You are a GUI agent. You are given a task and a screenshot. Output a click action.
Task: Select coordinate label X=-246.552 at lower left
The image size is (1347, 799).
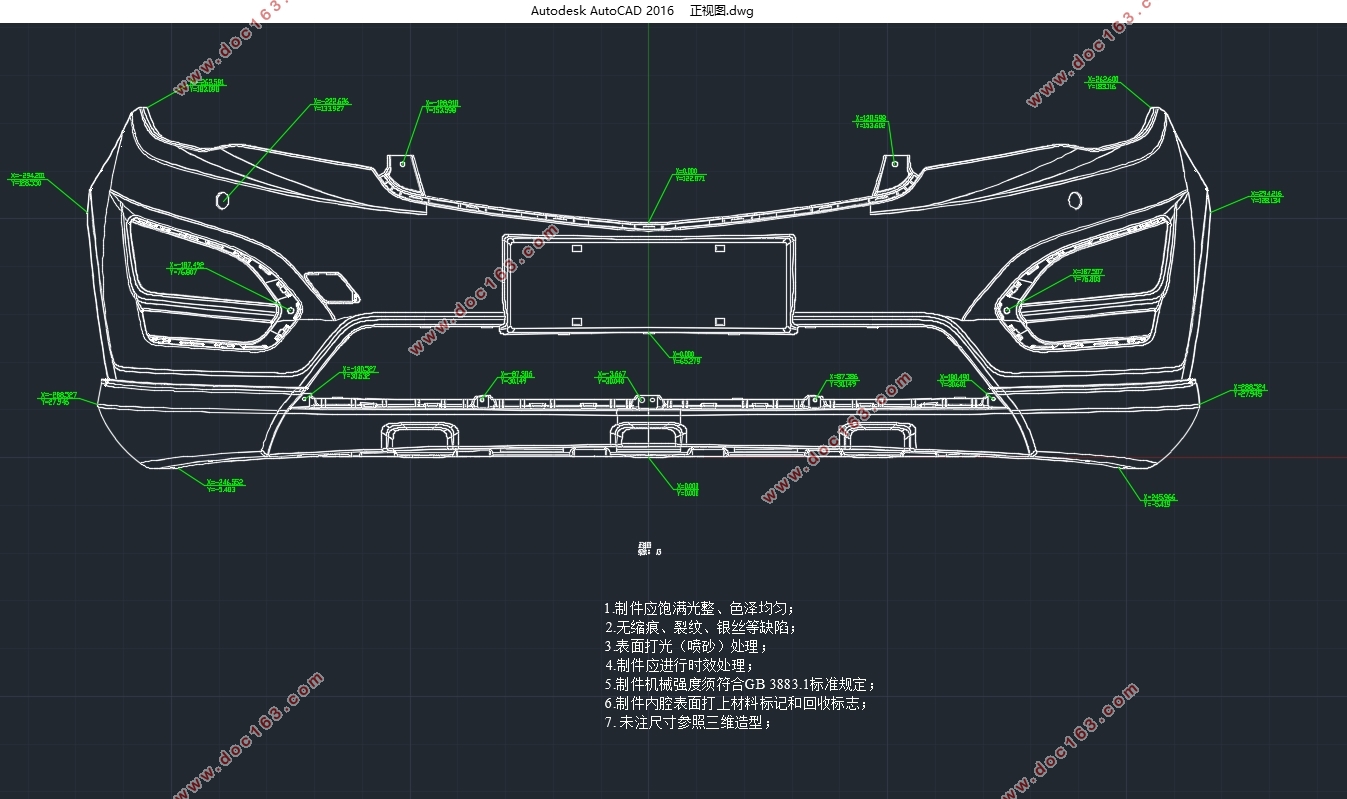tap(224, 486)
